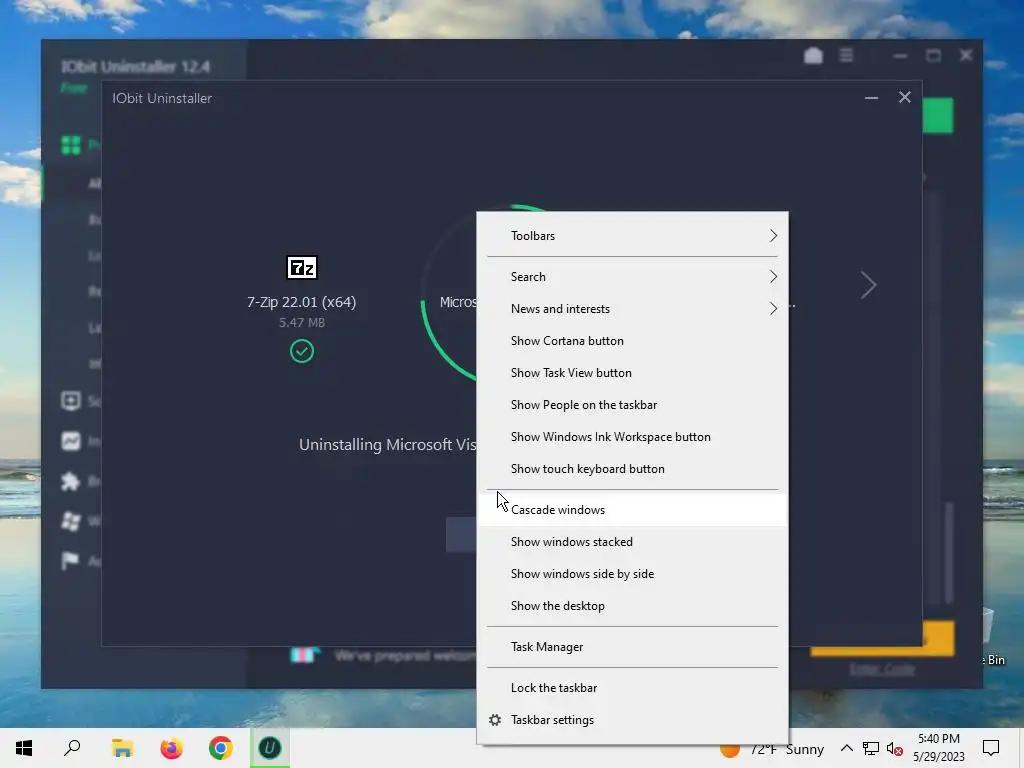Select IObit Uninstaller taskbar icon
The height and width of the screenshot is (768, 1024).
(x=270, y=748)
